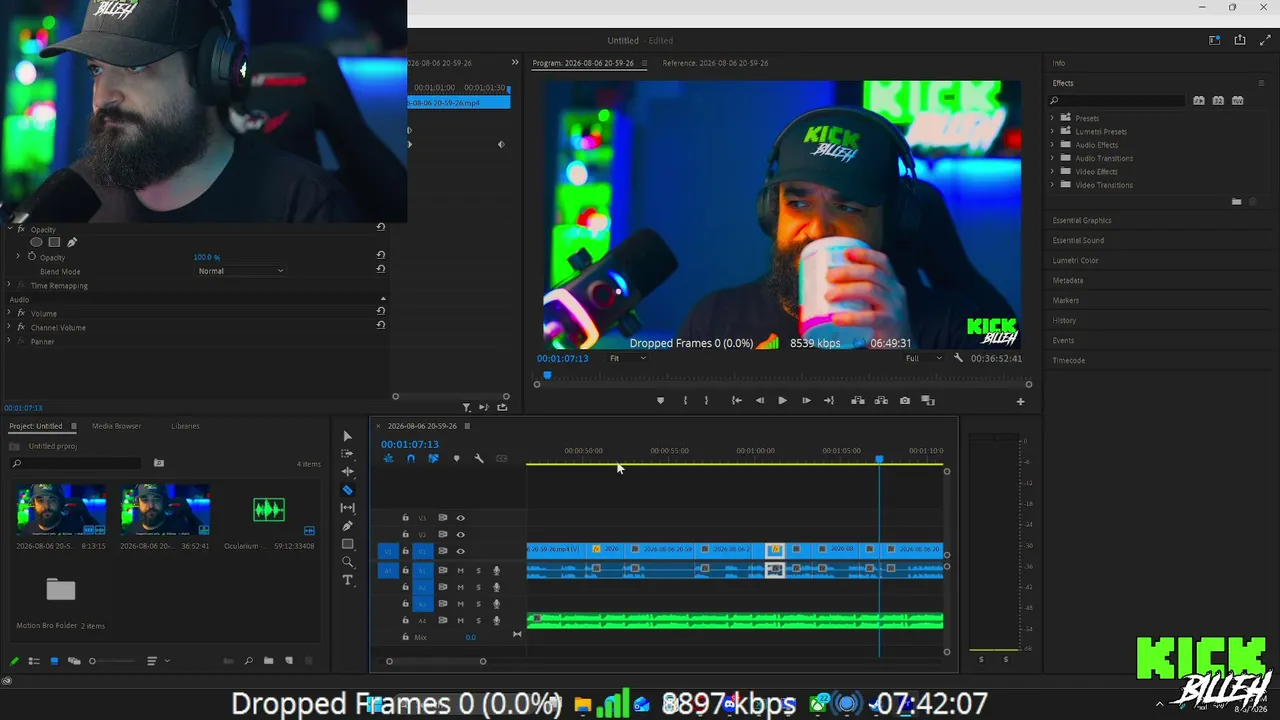The width and height of the screenshot is (1280, 720).
Task: Enable voice-over record on track A2
Action: (496, 587)
